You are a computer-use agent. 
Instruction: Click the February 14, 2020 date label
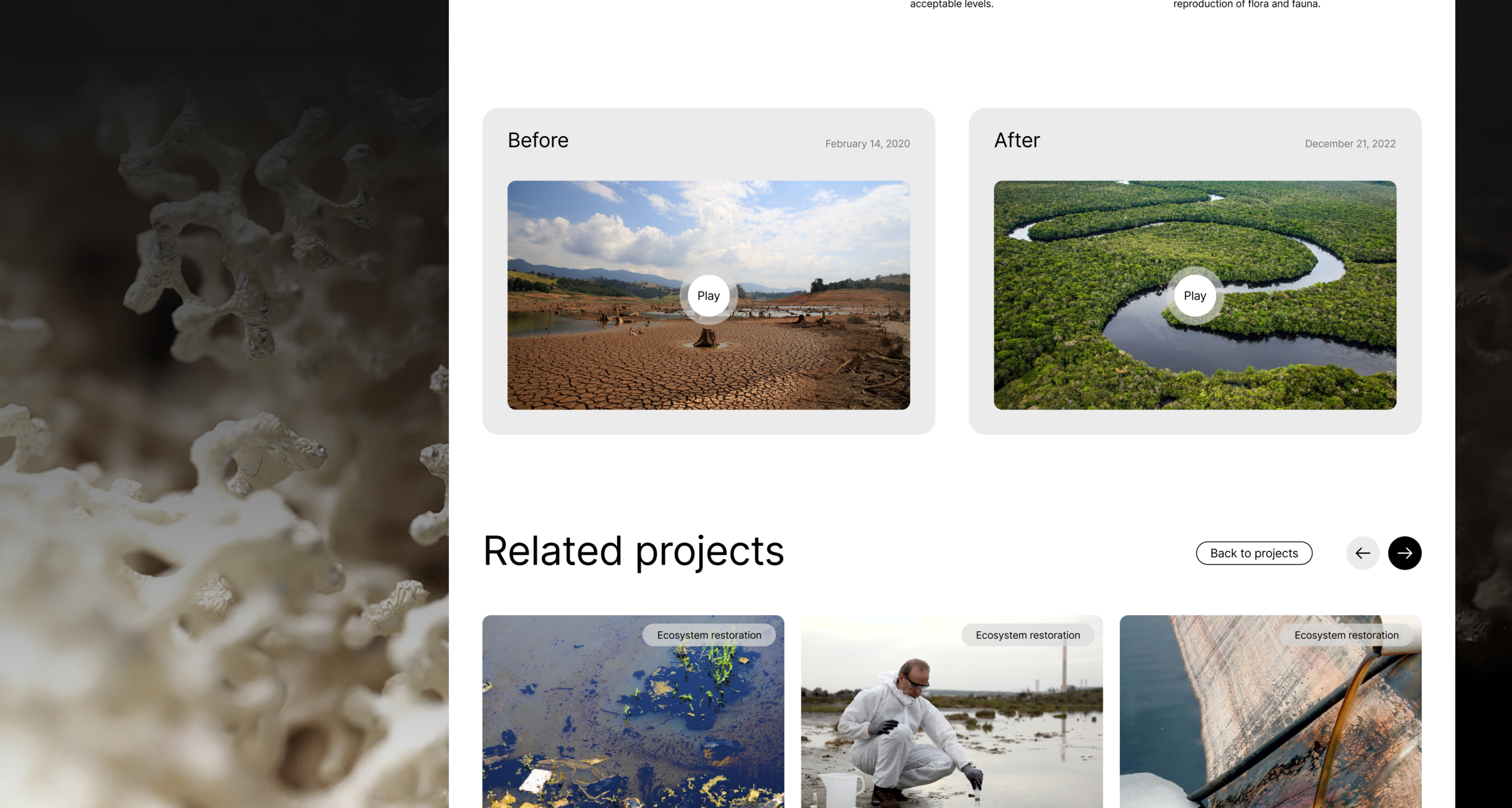pyautogui.click(x=867, y=144)
